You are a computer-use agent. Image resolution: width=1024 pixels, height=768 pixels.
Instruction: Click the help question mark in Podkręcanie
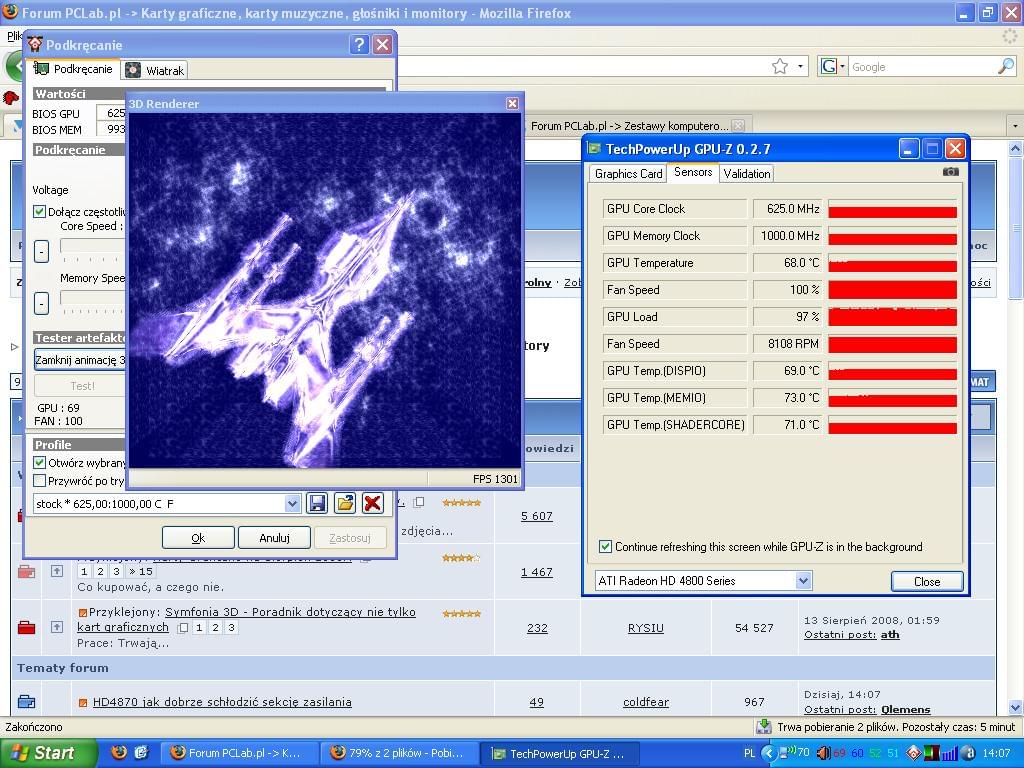pos(359,45)
